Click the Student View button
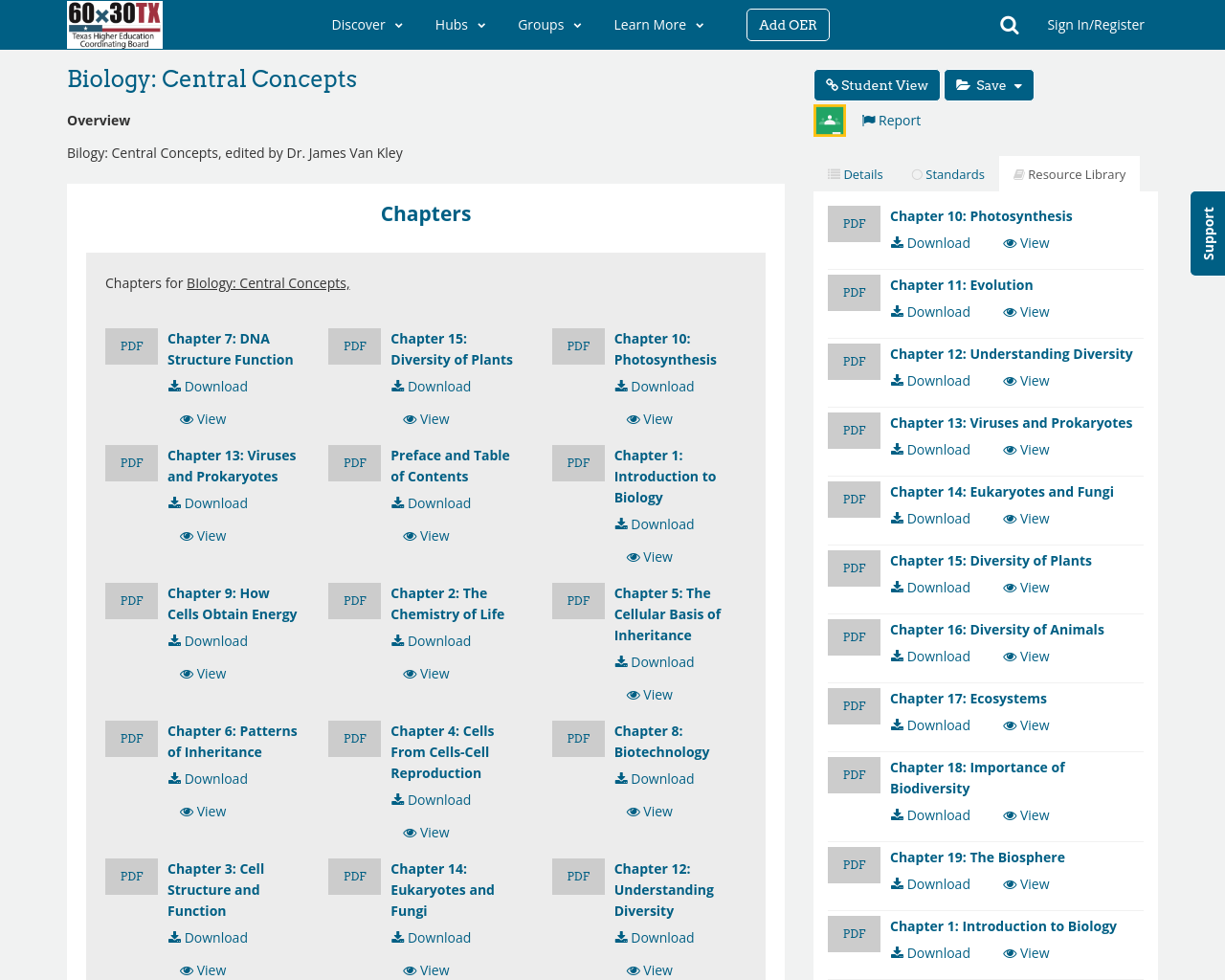1225x980 pixels. pos(877,85)
